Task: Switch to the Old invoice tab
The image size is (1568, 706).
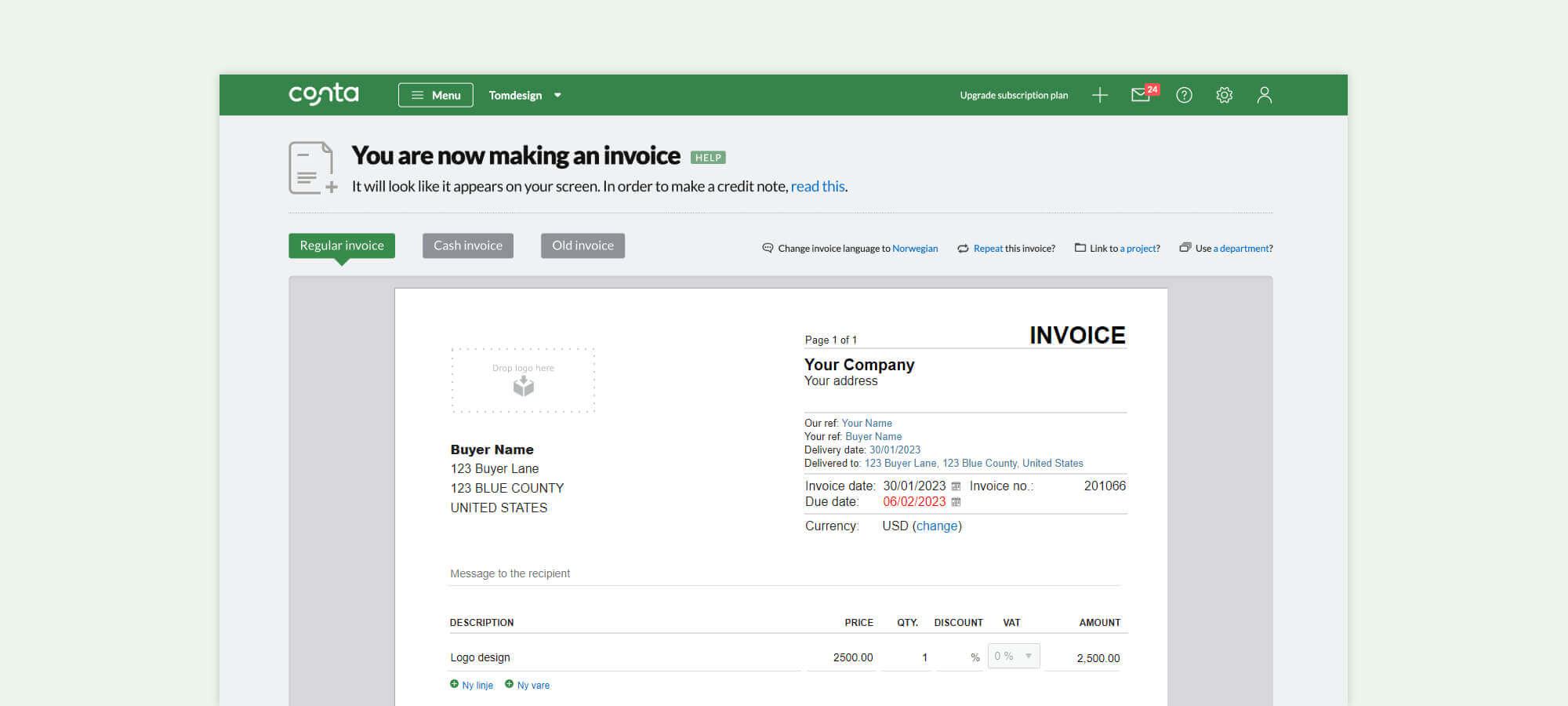Action: coord(583,246)
